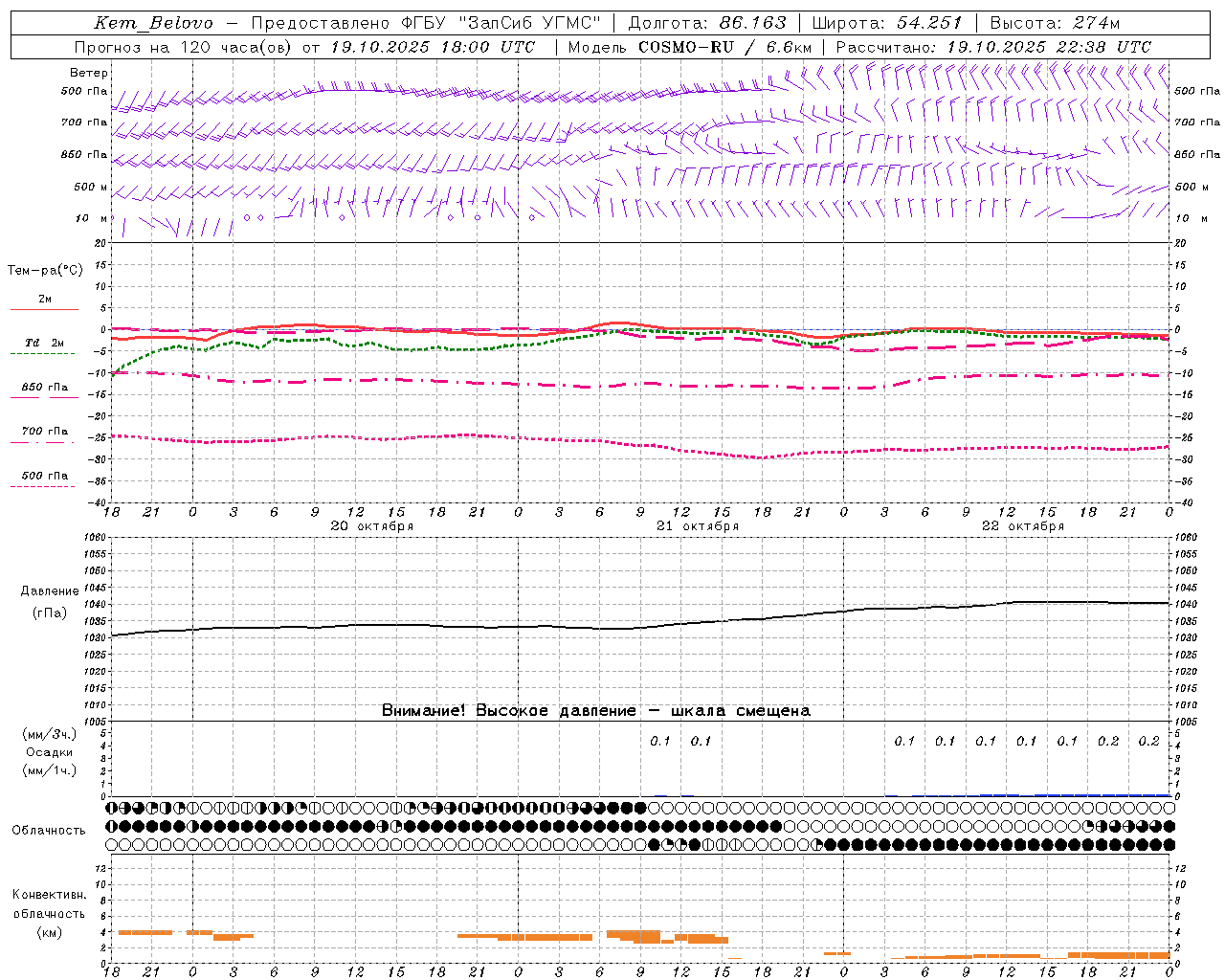Select the forecast start time 19.10.2025 18:00 UTC
1225x980 pixels.
point(434,47)
